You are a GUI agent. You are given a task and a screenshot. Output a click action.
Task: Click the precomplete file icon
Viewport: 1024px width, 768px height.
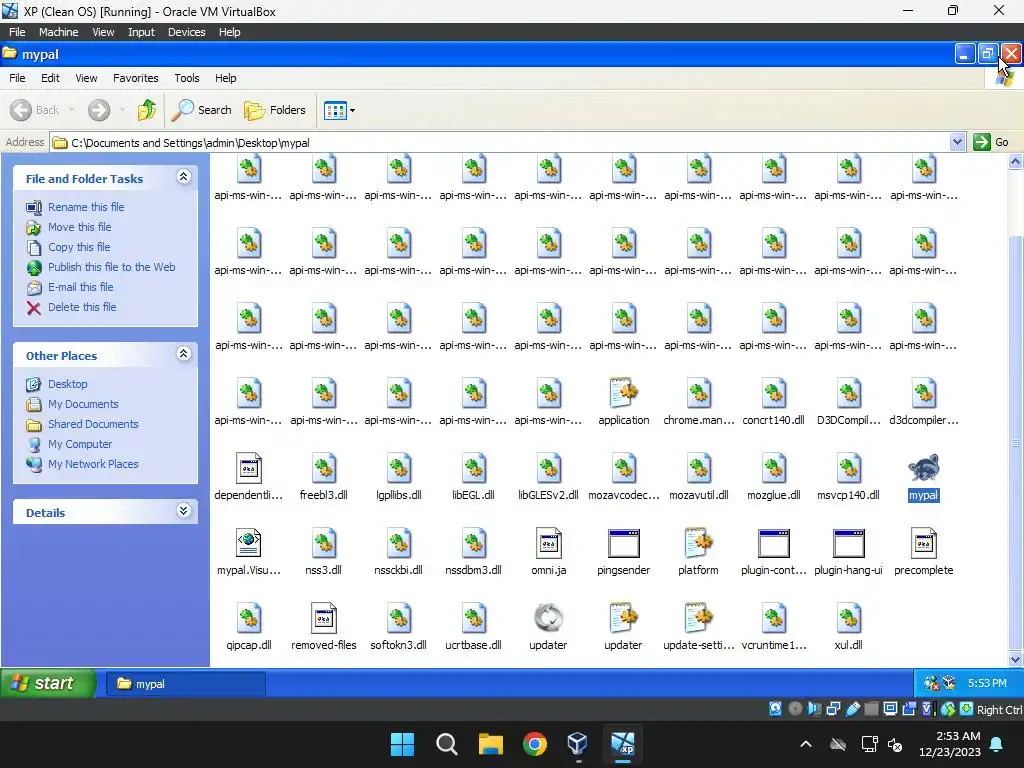923,543
